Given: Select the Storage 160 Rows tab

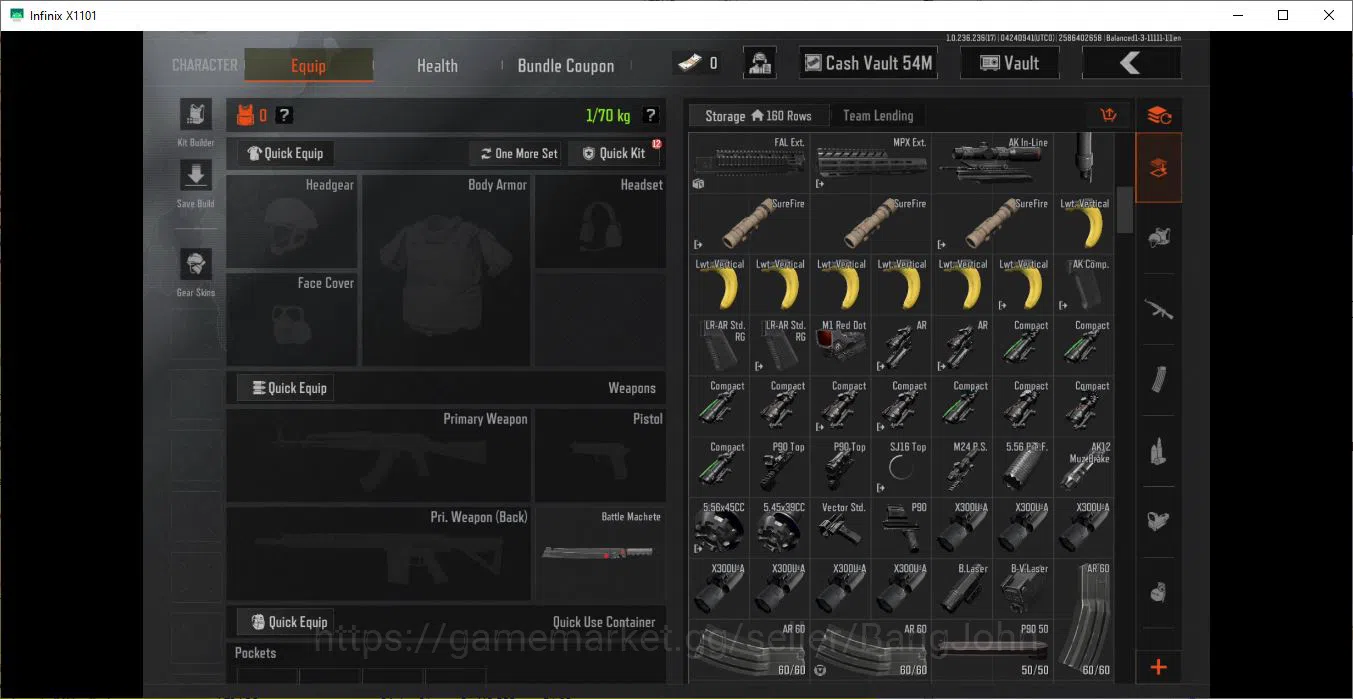Looking at the screenshot, I should (x=758, y=115).
